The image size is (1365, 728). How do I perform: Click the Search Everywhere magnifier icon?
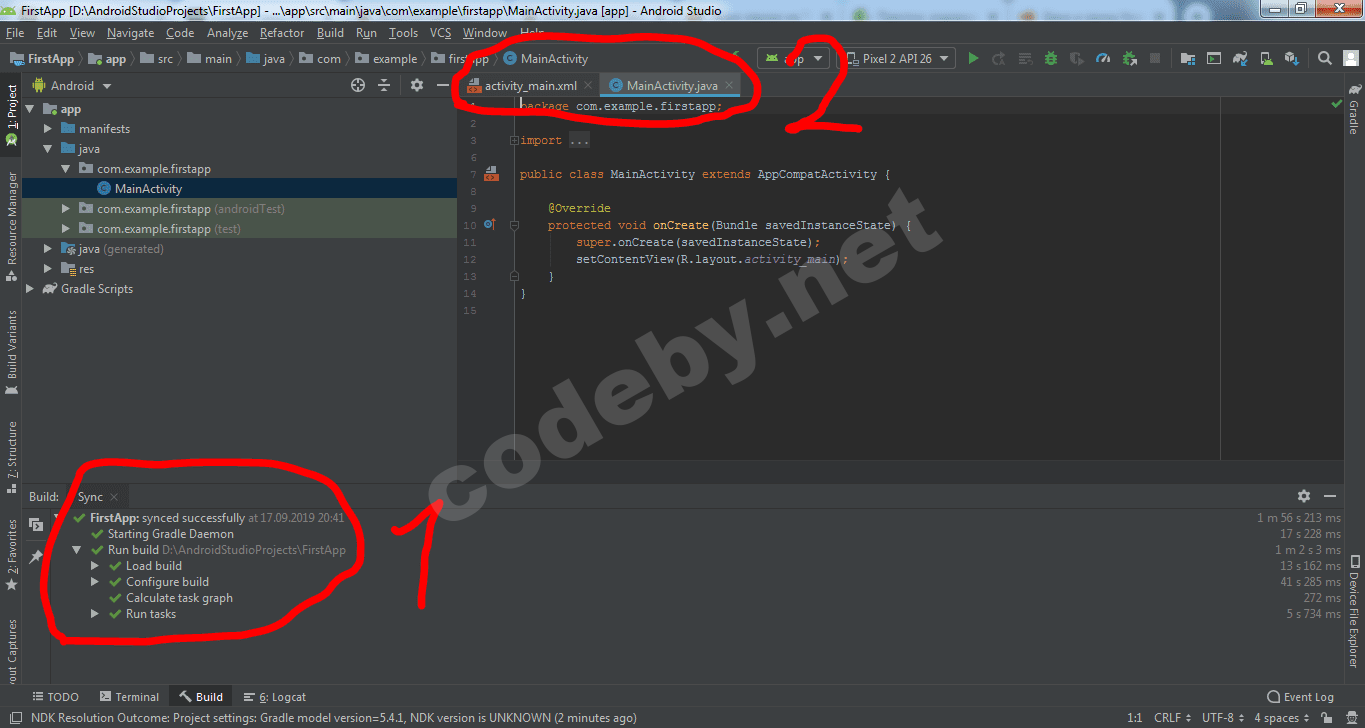[x=1324, y=59]
